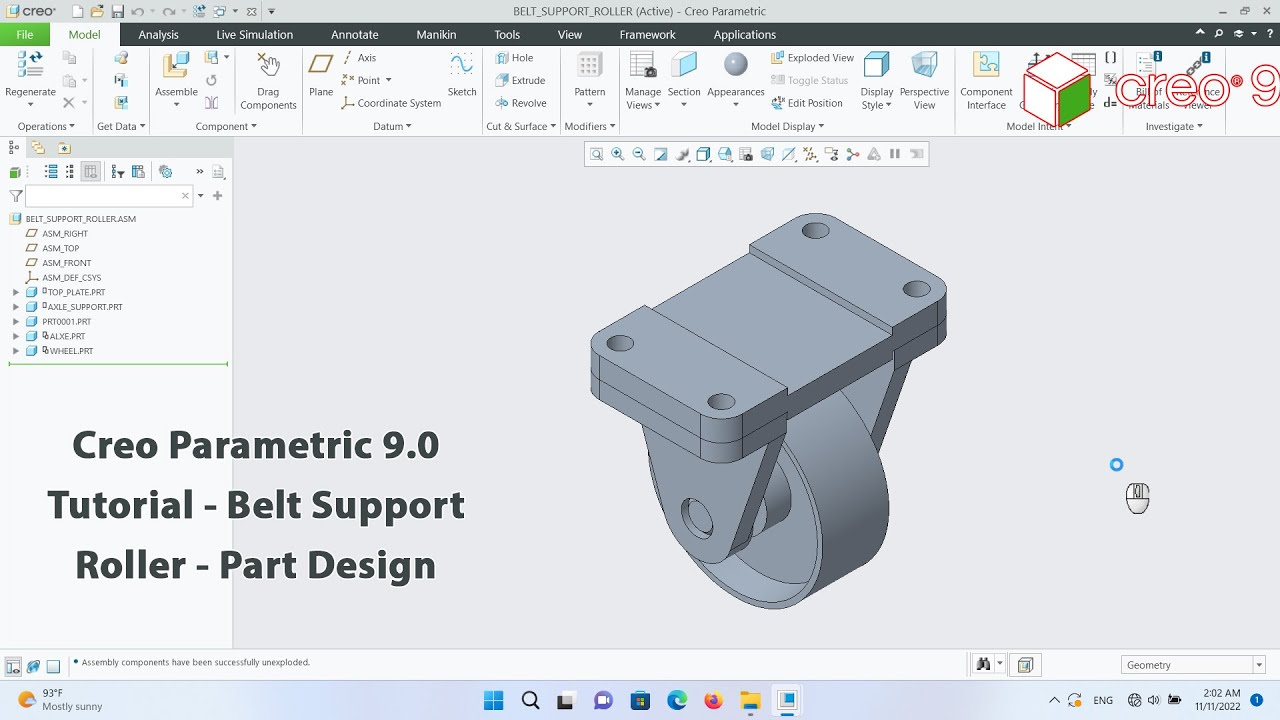Click the Windows Start button
The width and height of the screenshot is (1280, 720).
pyautogui.click(x=494, y=700)
